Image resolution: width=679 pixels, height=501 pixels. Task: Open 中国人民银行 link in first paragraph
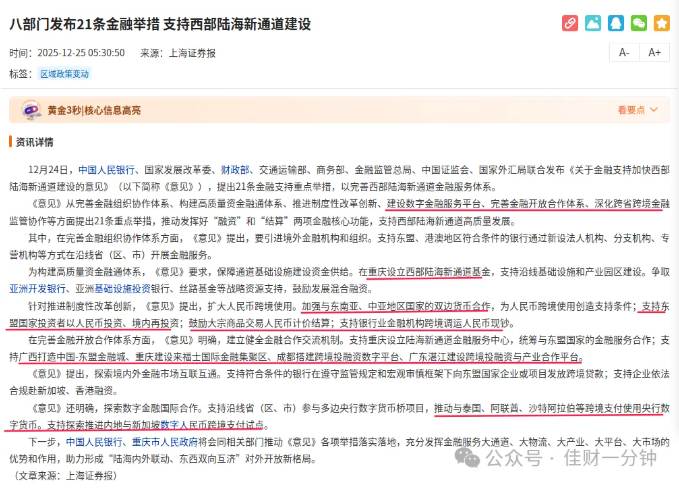point(107,170)
